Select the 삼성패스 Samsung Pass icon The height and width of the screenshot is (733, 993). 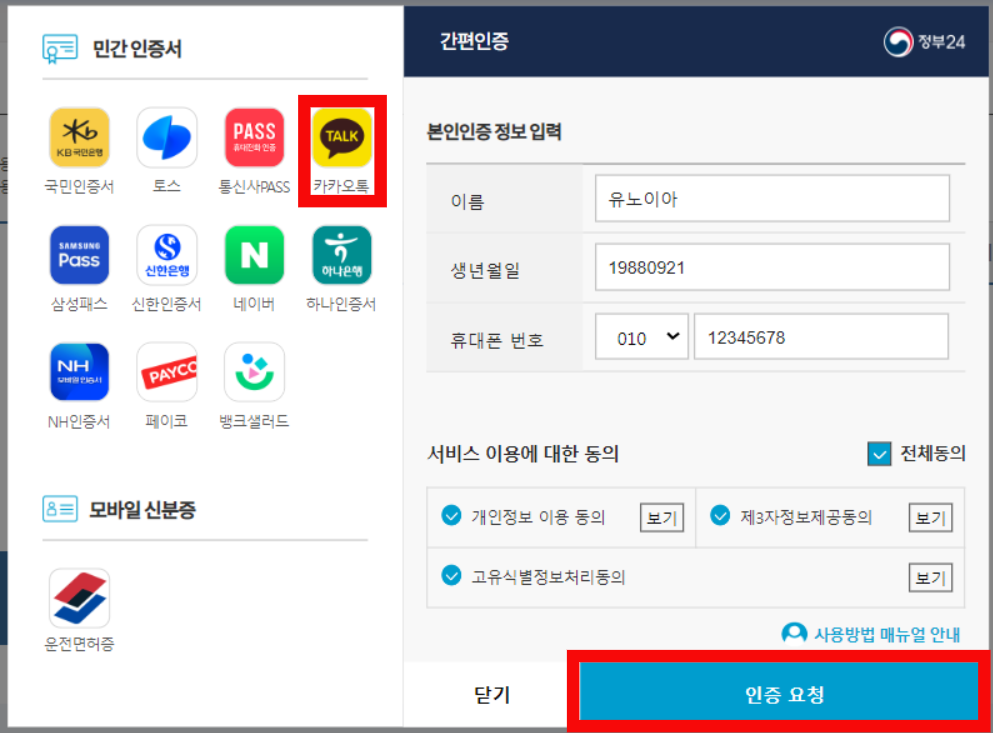tap(79, 255)
